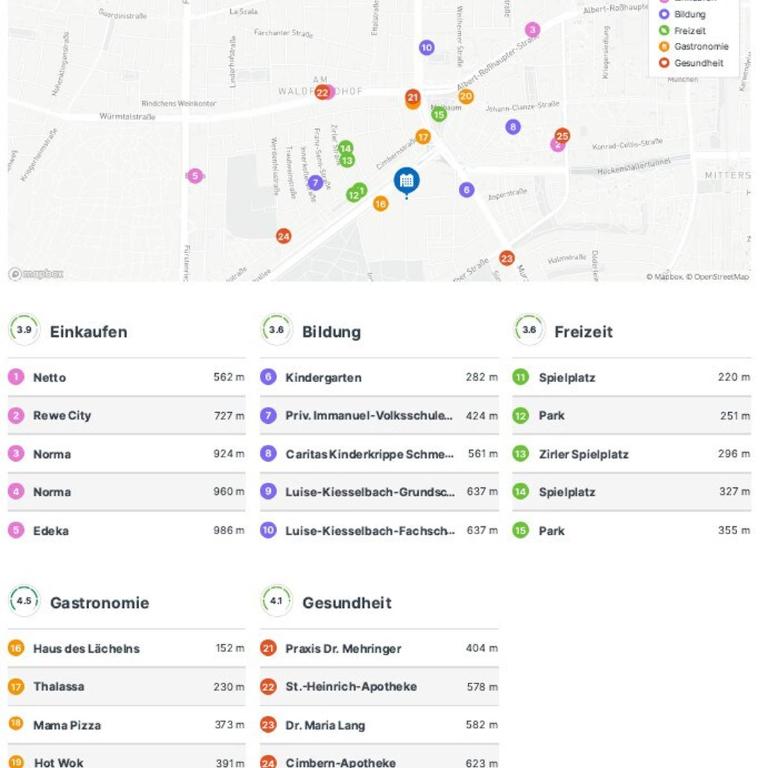Select the Zirler Spielplatz entry

click(x=631, y=454)
